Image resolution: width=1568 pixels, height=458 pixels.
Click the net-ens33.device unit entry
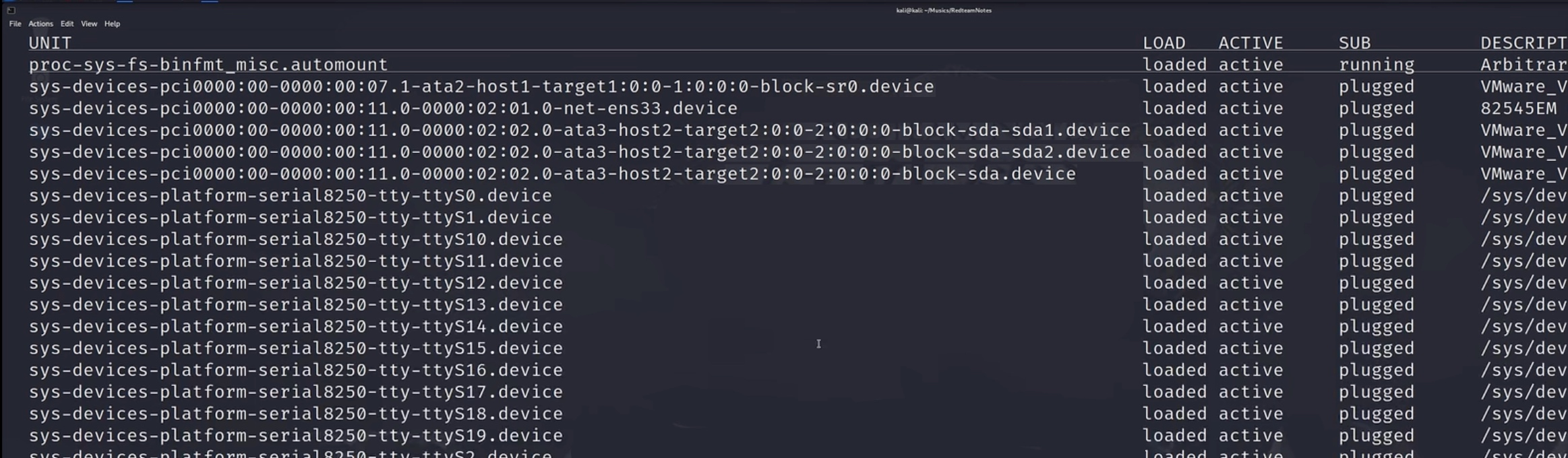click(x=383, y=108)
